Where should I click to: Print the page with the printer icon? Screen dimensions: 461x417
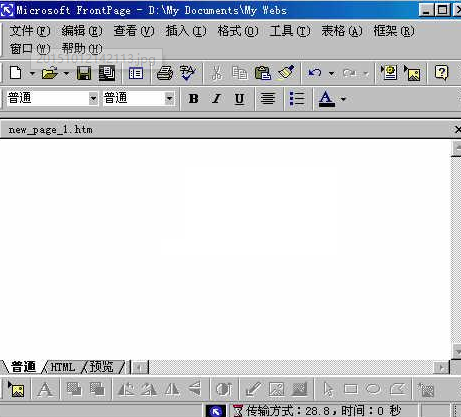pos(165,73)
